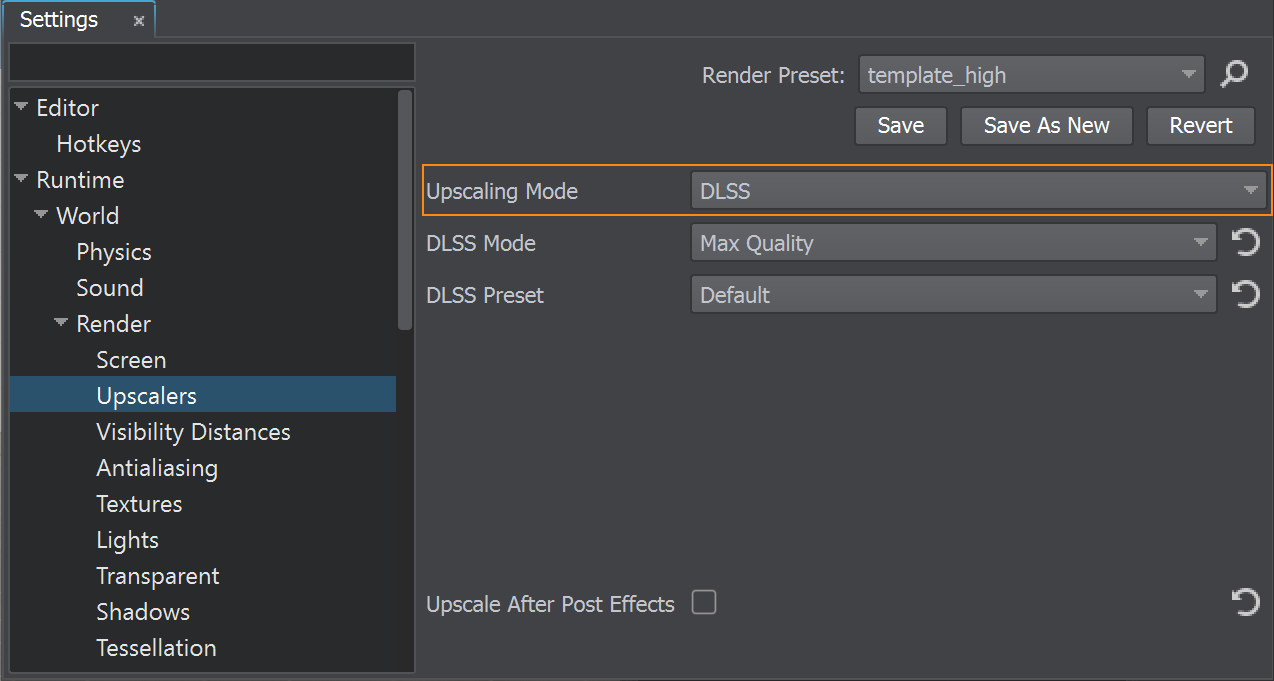Reset Upscale After Post Effects setting
Image resolution: width=1274 pixels, height=681 pixels.
pyautogui.click(x=1245, y=601)
